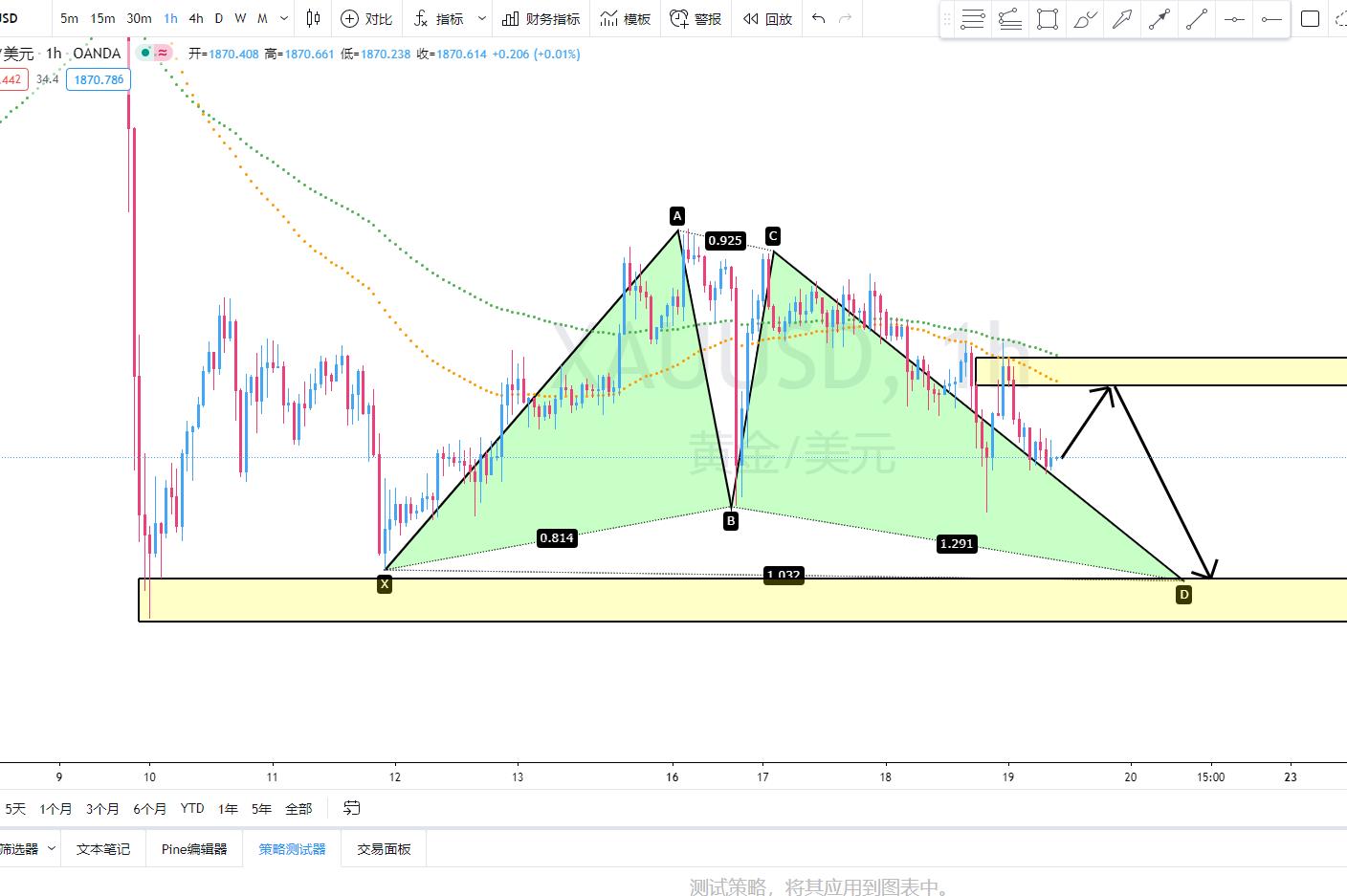Open the candlestick chart style picker
Viewport: 1347px width, 896px height.
313,18
